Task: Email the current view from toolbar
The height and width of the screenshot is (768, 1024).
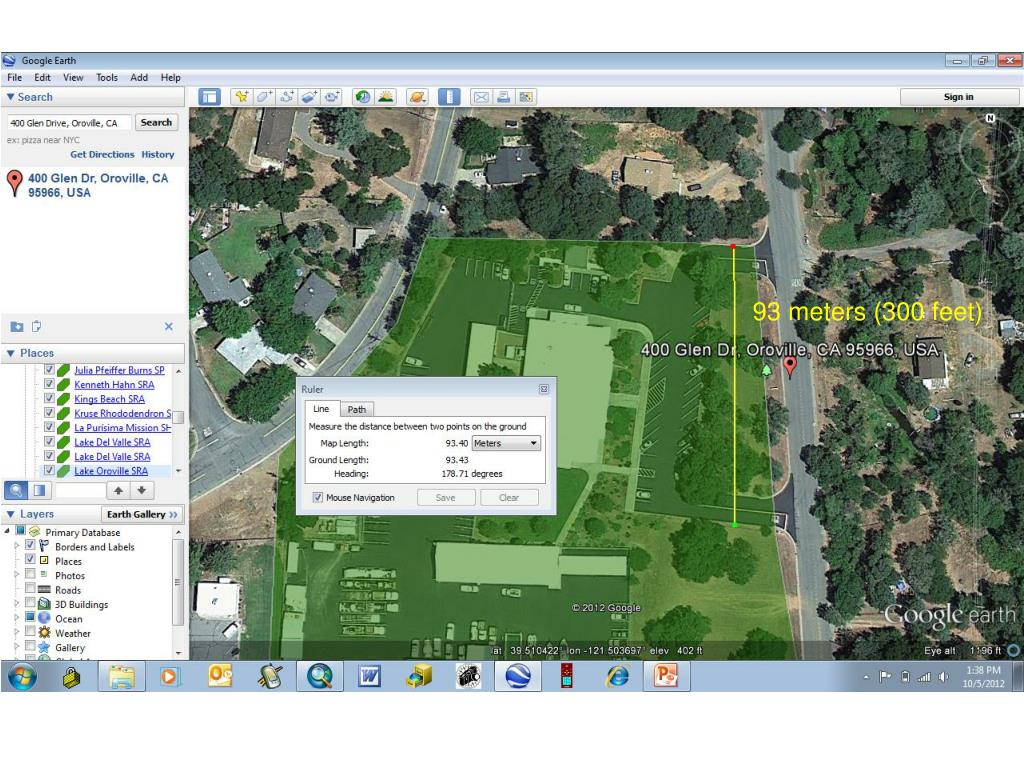Action: 481,97
